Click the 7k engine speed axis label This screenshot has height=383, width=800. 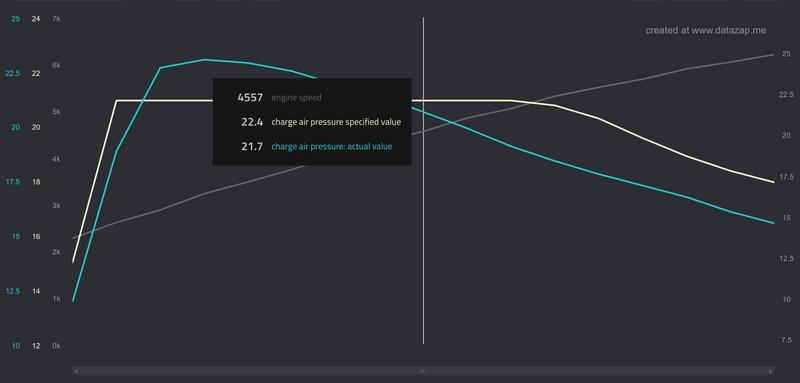[56, 19]
